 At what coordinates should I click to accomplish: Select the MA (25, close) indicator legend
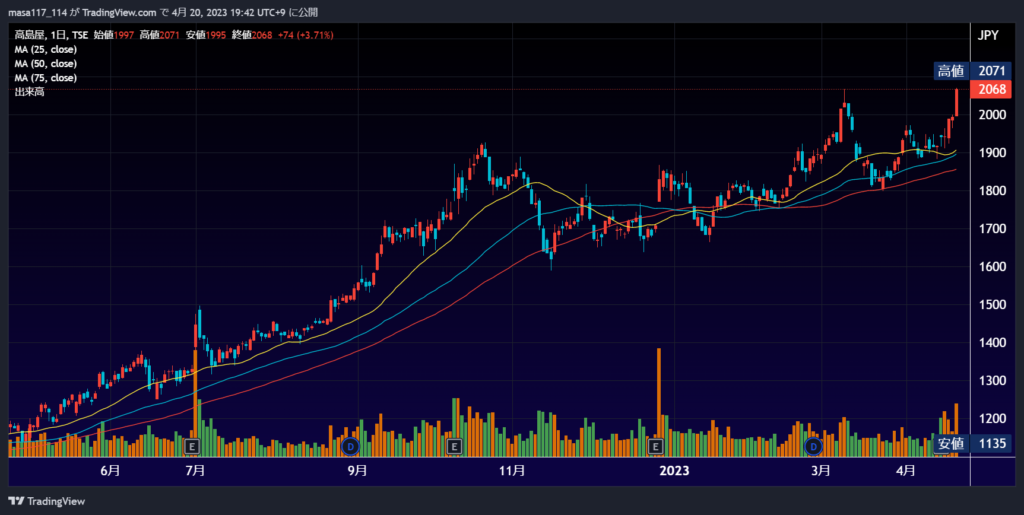[x=46, y=50]
